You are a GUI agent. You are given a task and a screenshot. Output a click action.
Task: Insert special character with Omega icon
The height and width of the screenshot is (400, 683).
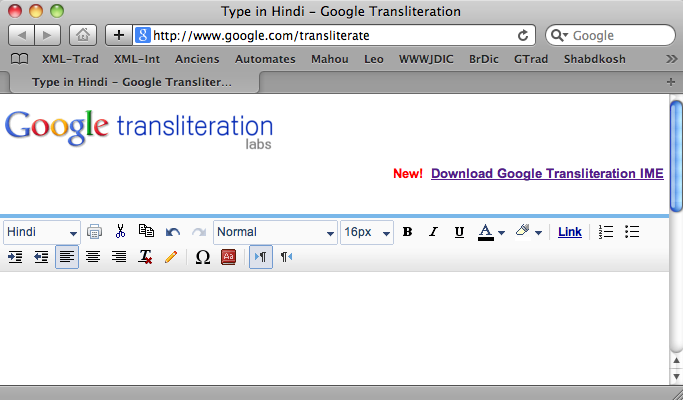(x=202, y=257)
